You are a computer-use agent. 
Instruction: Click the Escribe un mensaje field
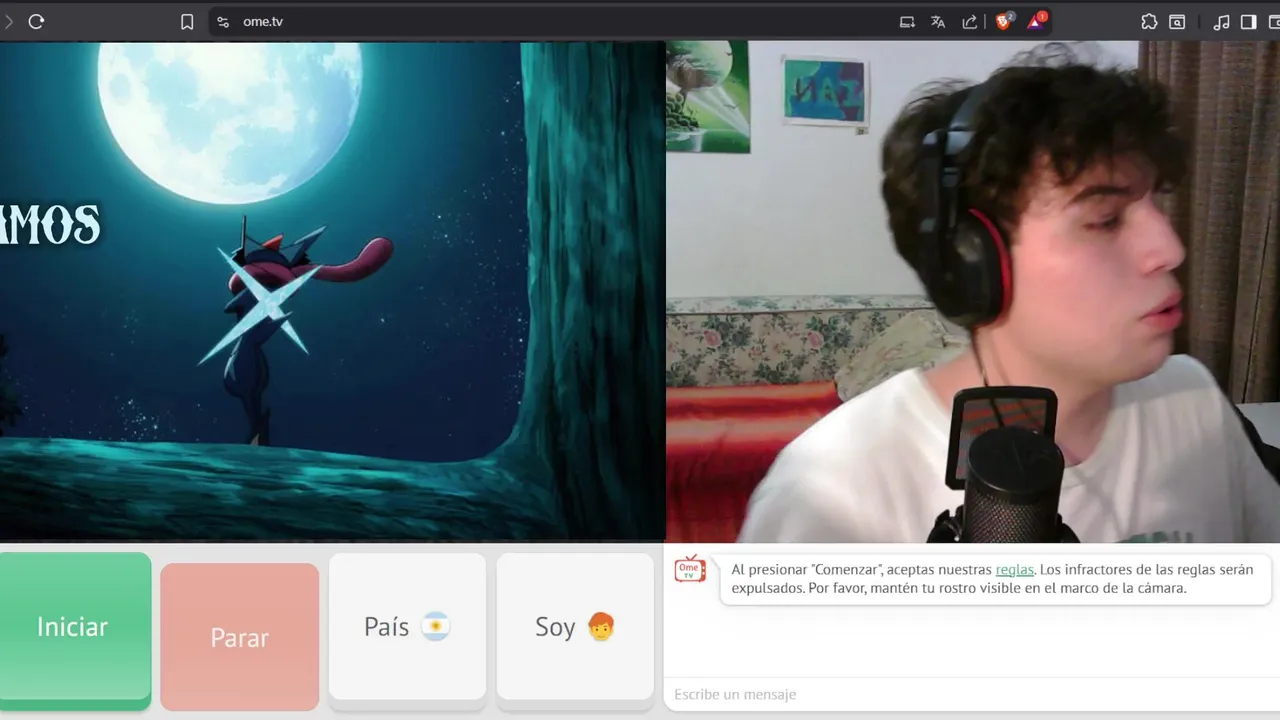tap(971, 694)
